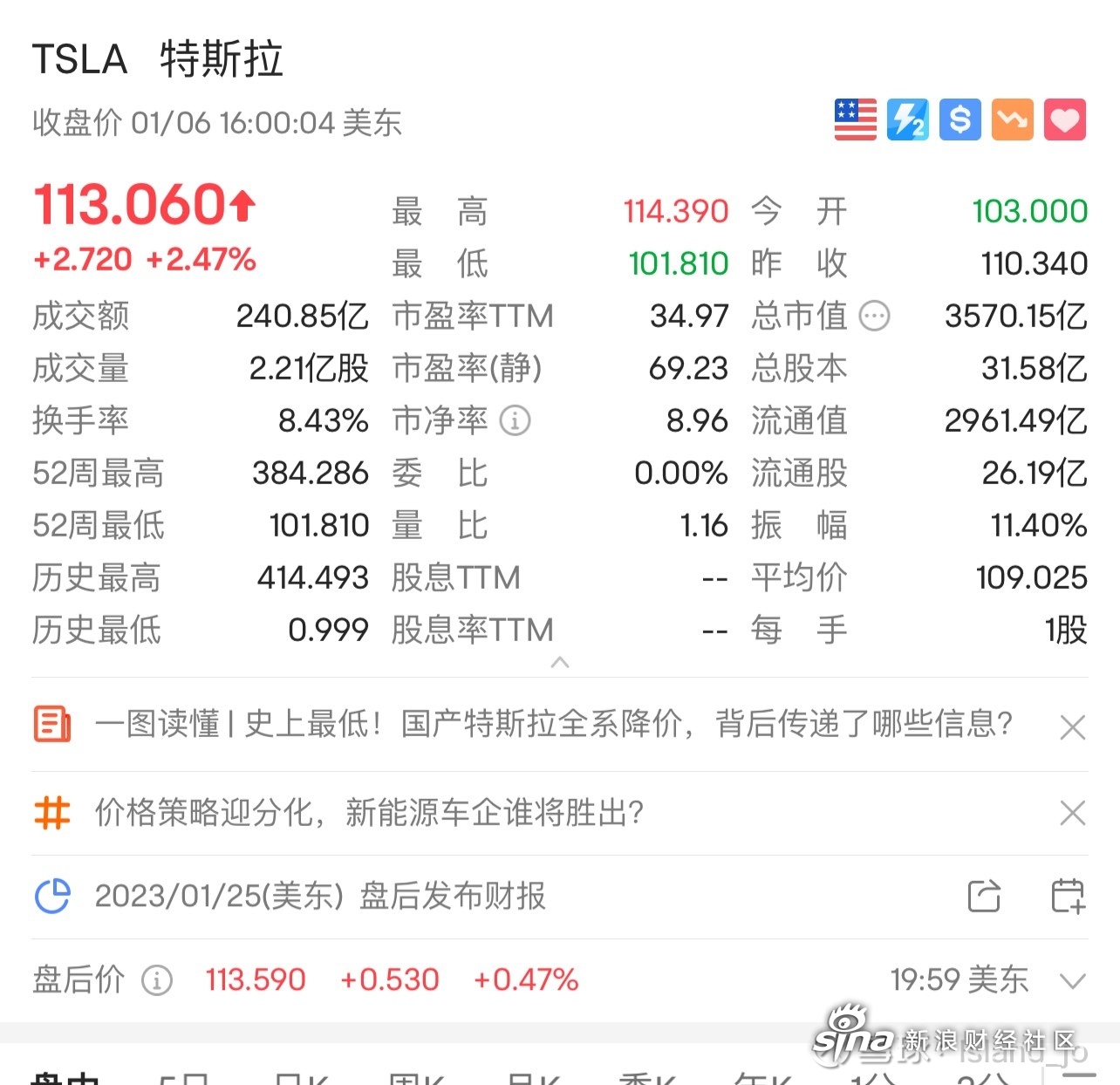
Task: Tap the US flag market icon
Action: pos(855,119)
